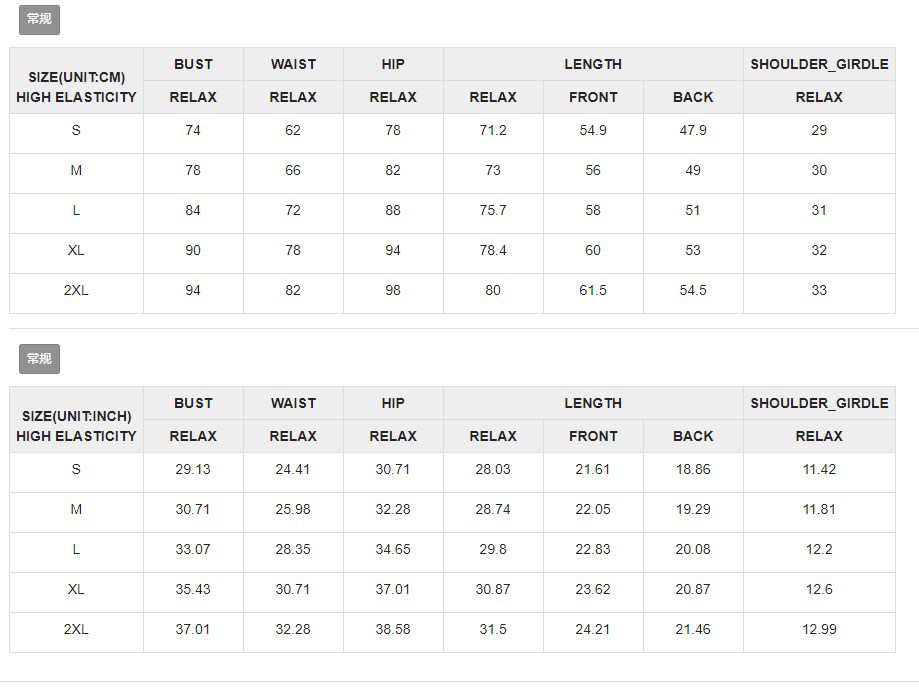Click the WAIST header in the INCH table
Screen dimensions: 919x693
click(293, 403)
